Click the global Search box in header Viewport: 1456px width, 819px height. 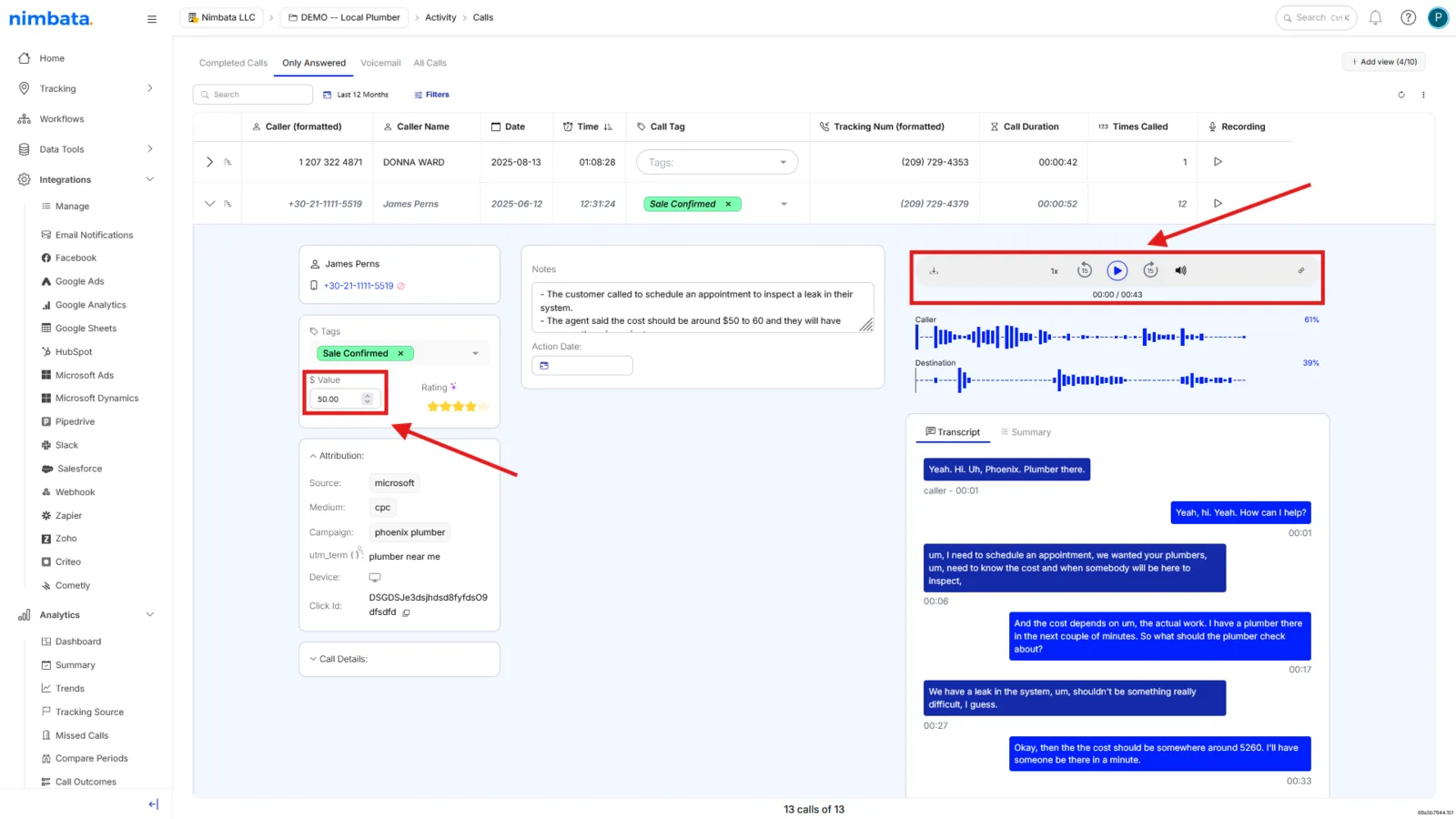point(1316,17)
